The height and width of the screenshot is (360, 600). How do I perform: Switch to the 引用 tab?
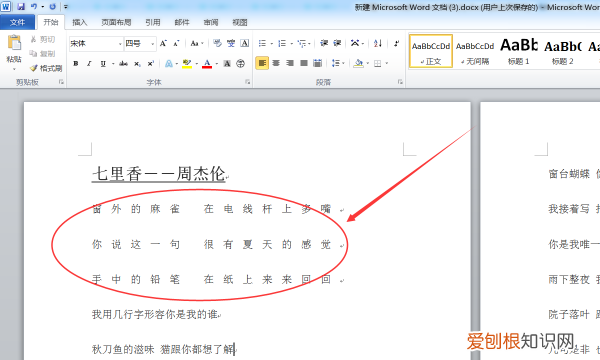point(153,22)
